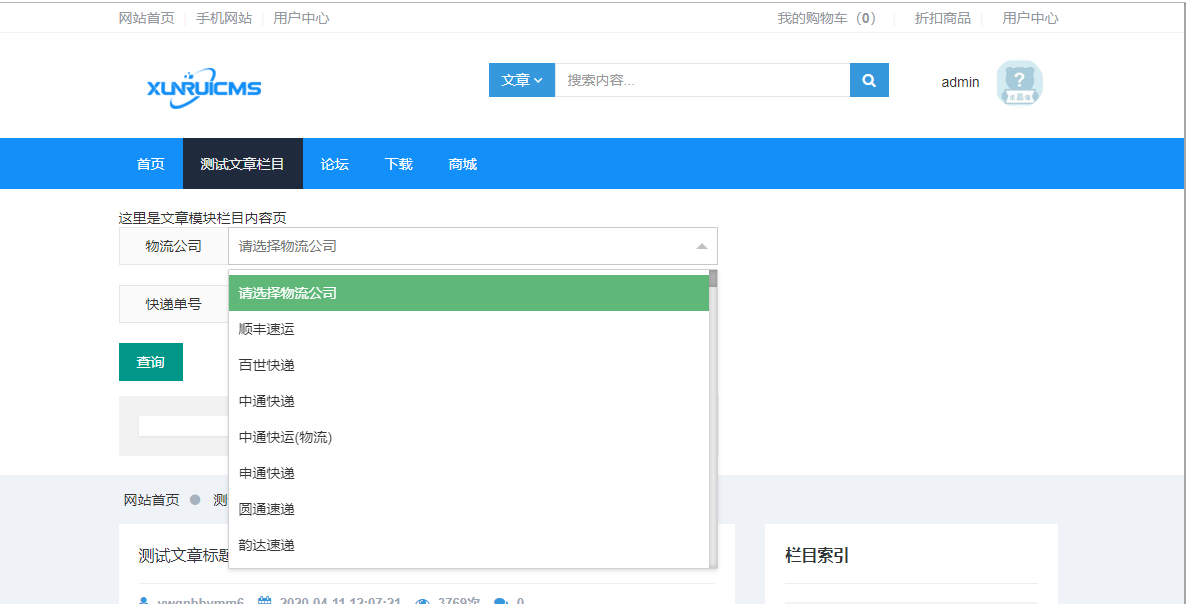Click the 快递单号 field label
The height and width of the screenshot is (604, 1186).
pos(174,305)
